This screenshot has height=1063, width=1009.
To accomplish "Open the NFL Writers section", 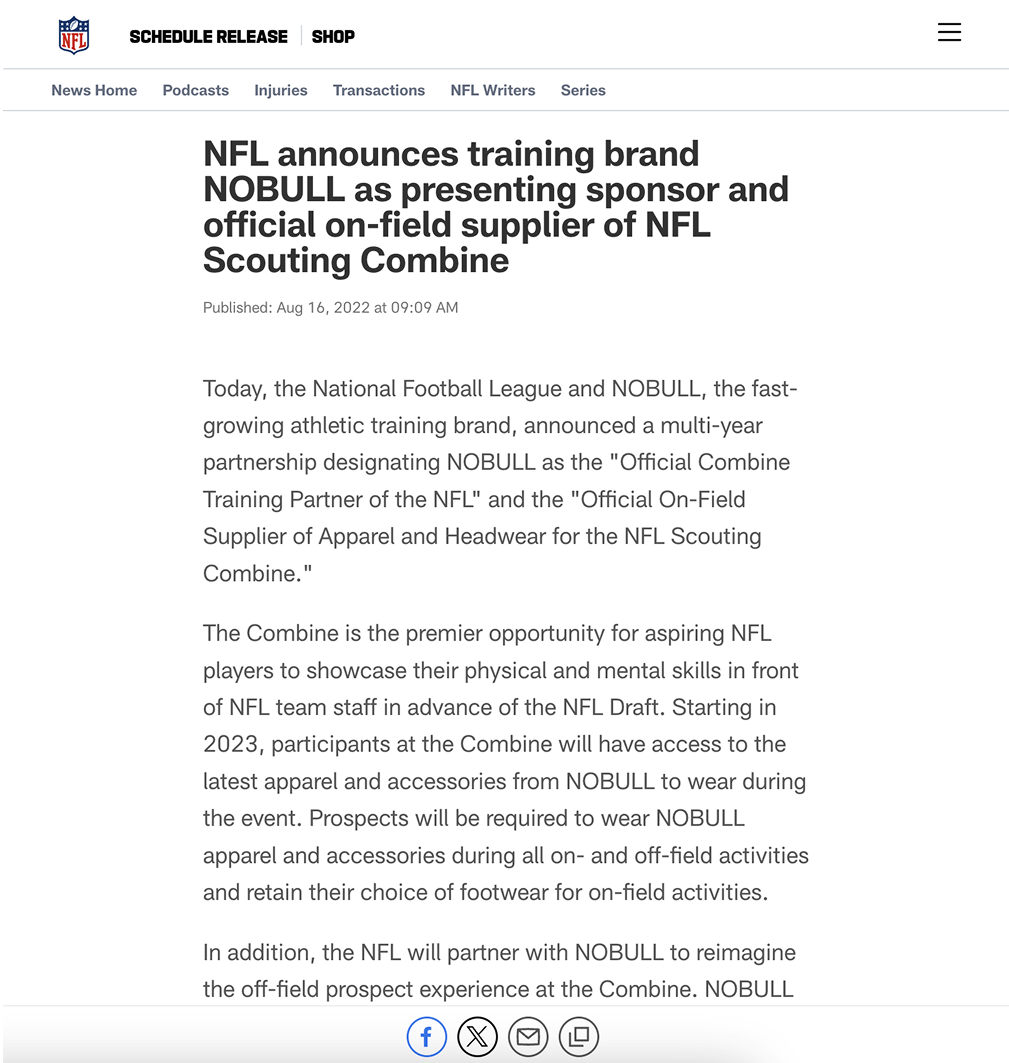I will click(493, 90).
